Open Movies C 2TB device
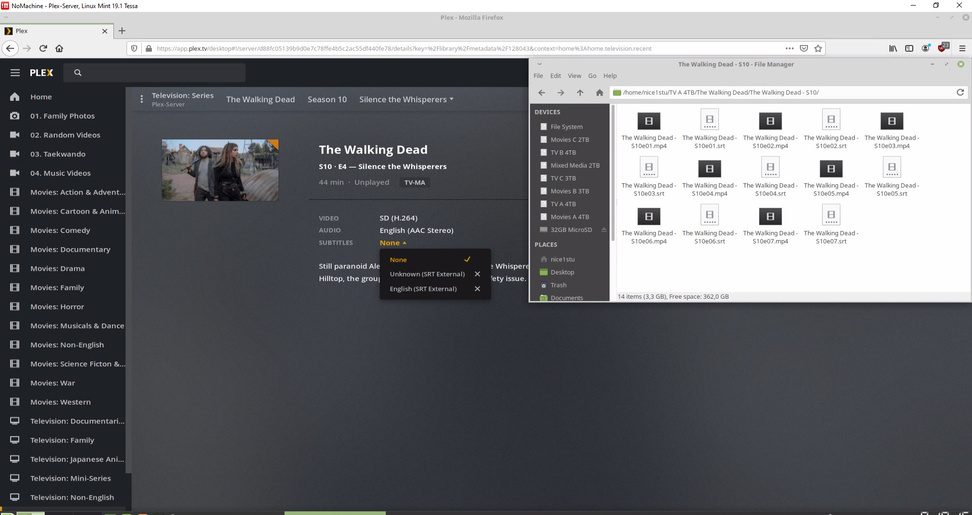Image resolution: width=972 pixels, height=515 pixels. [570, 139]
